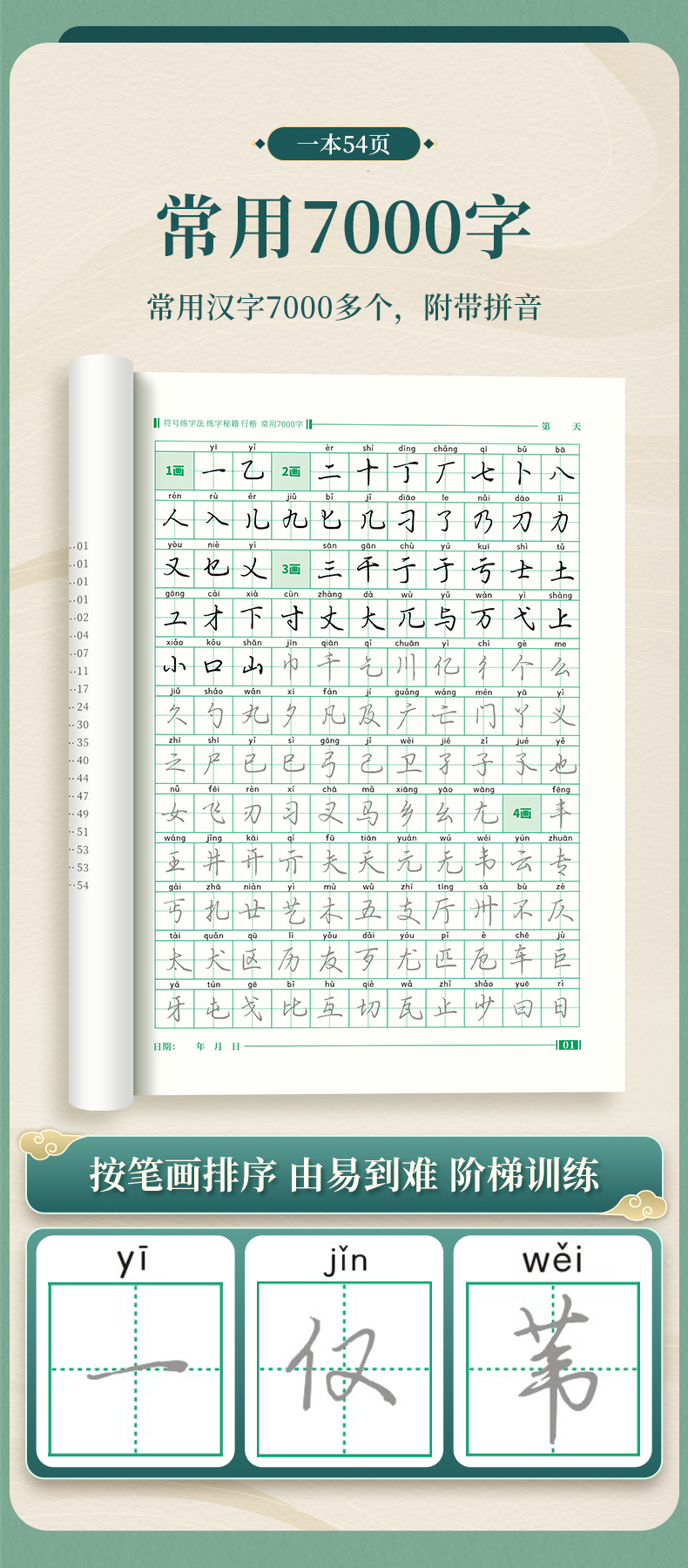
Task: Click the diamond ornament left of 一本54页
Action: [x=259, y=144]
